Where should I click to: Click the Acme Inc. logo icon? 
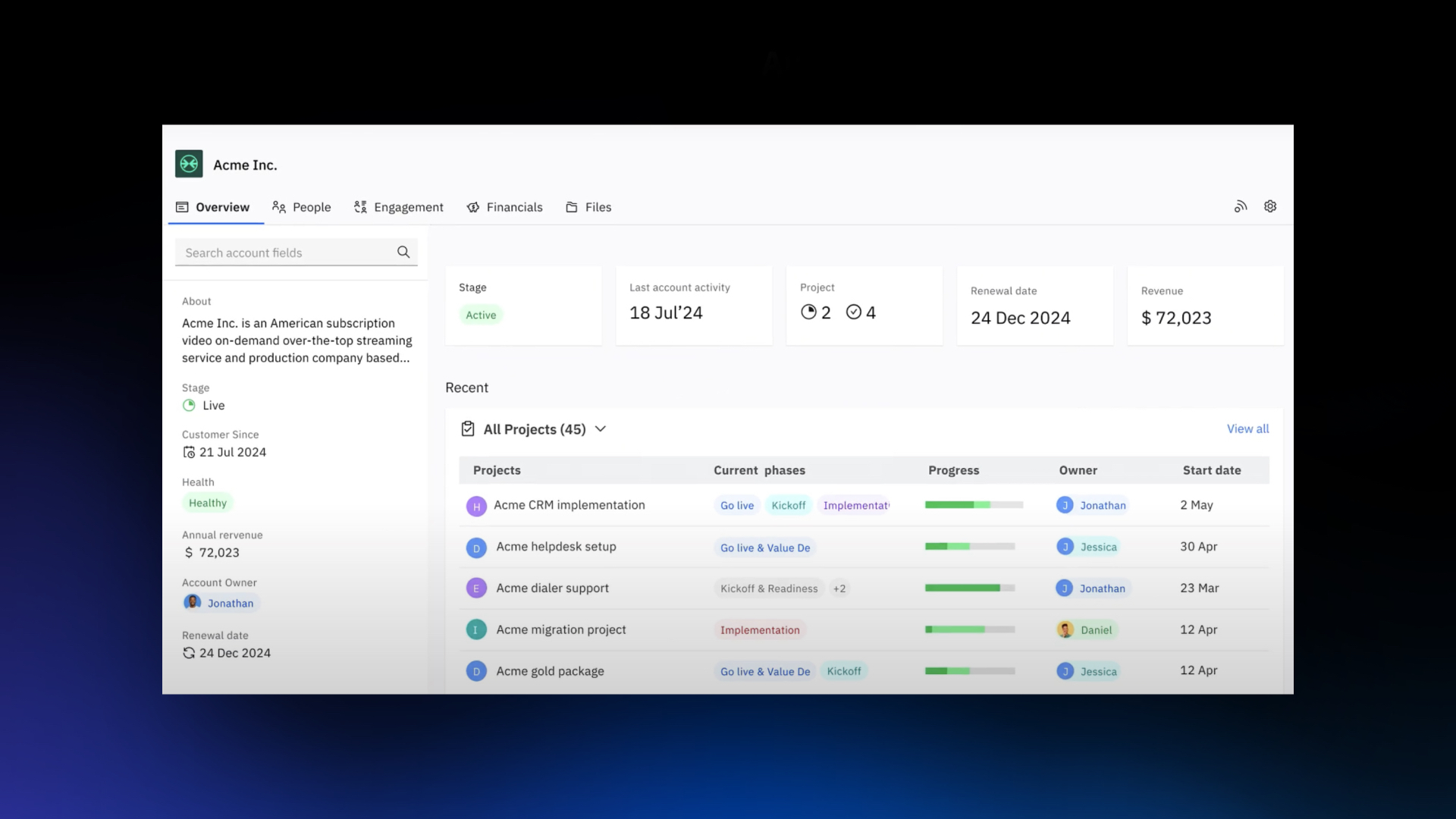189,164
